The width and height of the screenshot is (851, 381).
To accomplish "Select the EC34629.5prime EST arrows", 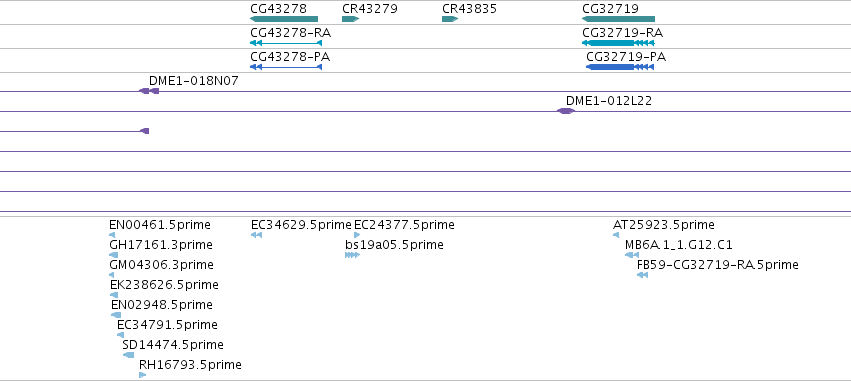I will 256,235.
